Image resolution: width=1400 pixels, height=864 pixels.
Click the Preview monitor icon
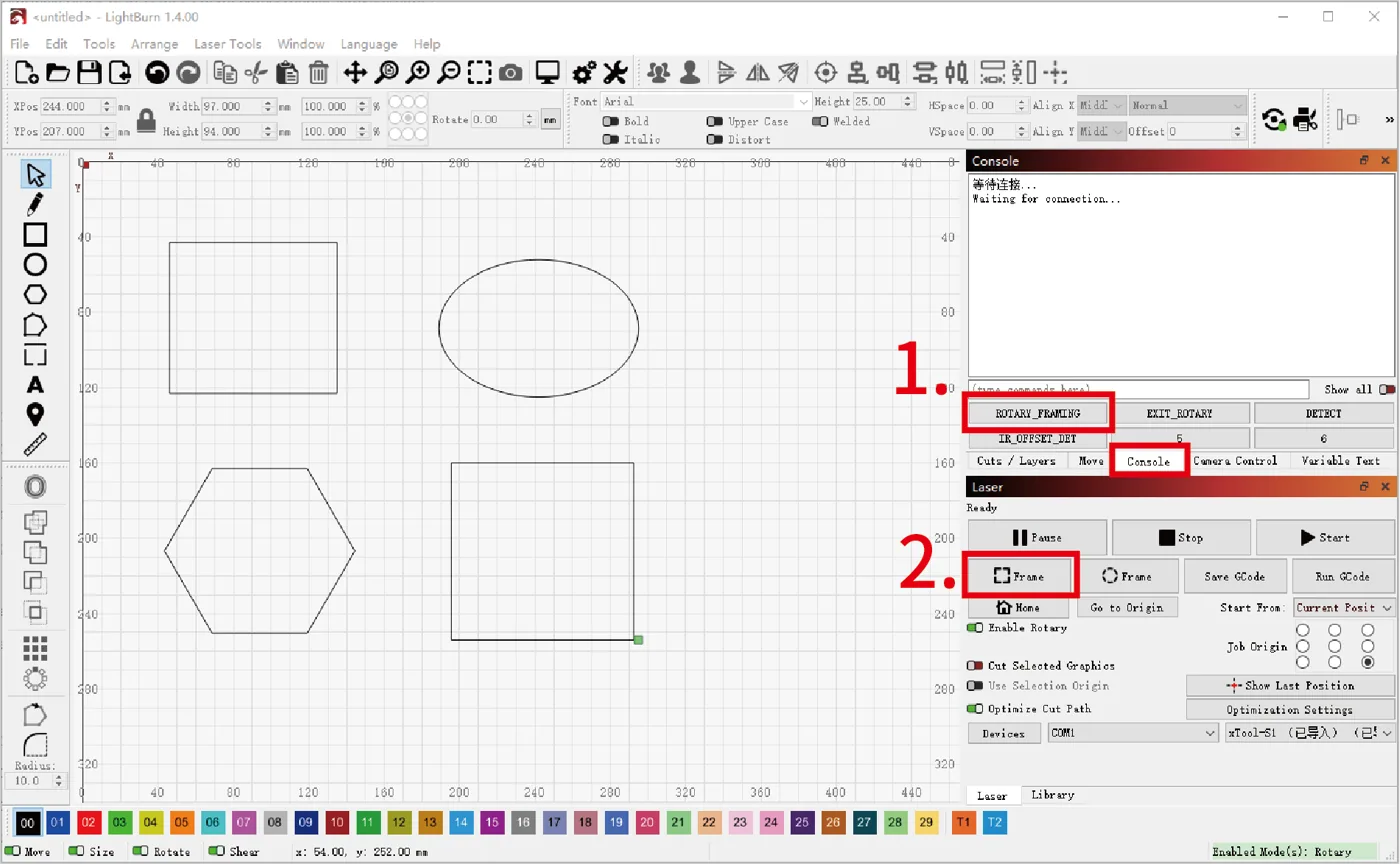[547, 72]
